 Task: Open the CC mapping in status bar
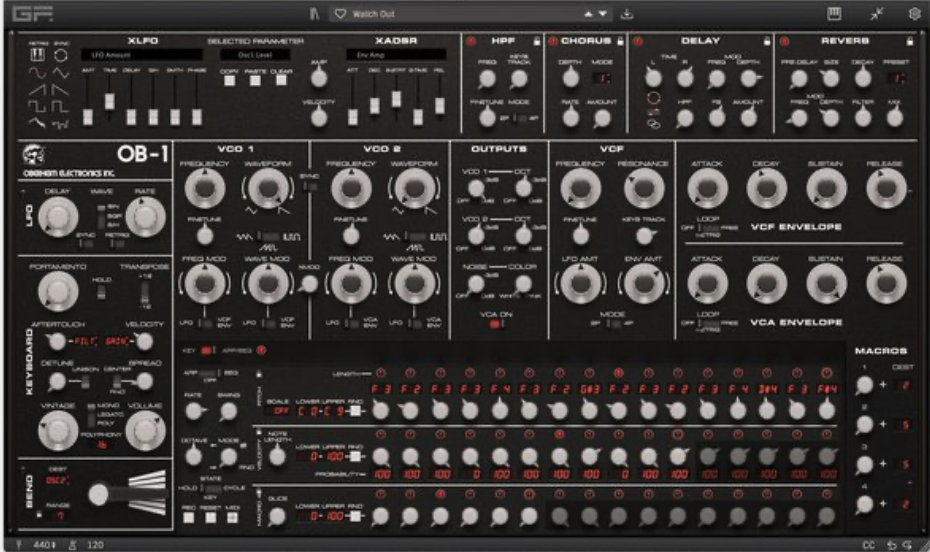pos(868,544)
